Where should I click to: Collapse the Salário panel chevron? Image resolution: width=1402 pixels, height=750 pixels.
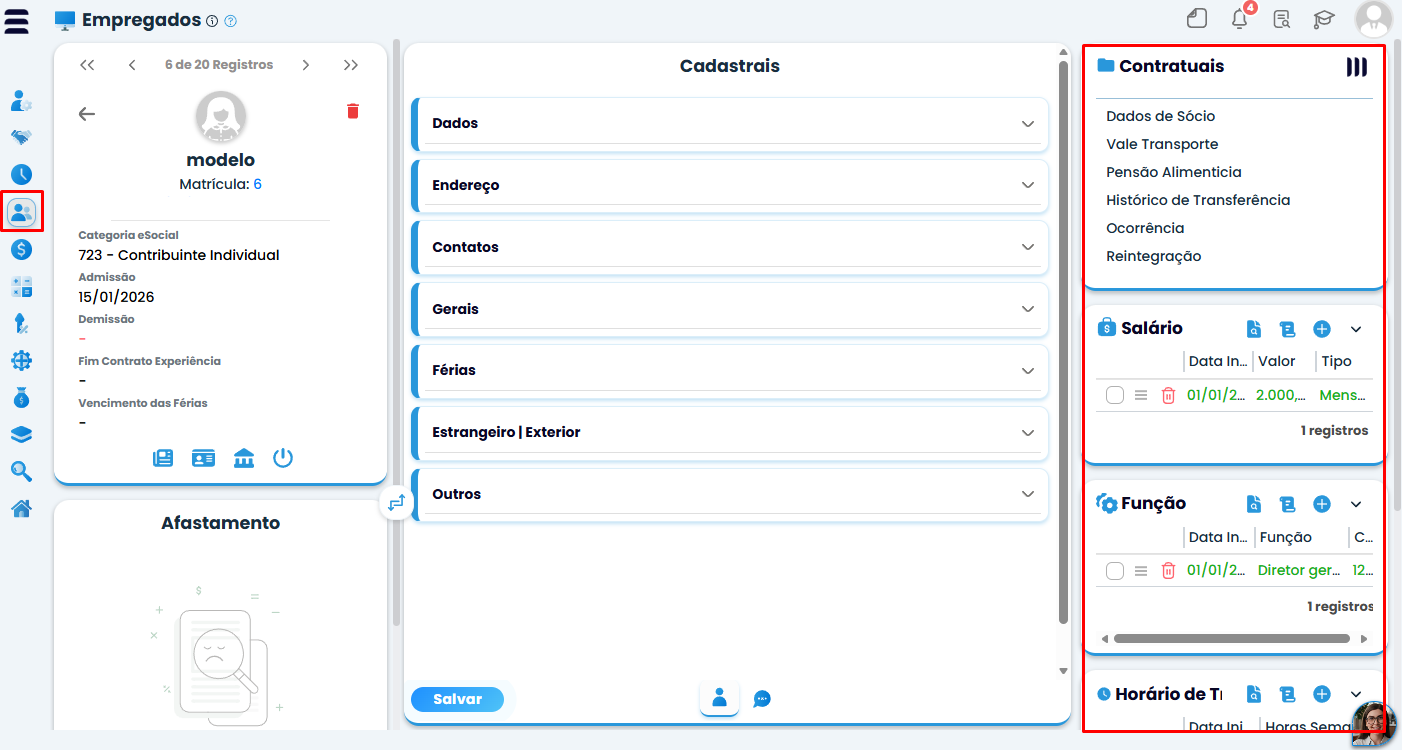[1356, 329]
